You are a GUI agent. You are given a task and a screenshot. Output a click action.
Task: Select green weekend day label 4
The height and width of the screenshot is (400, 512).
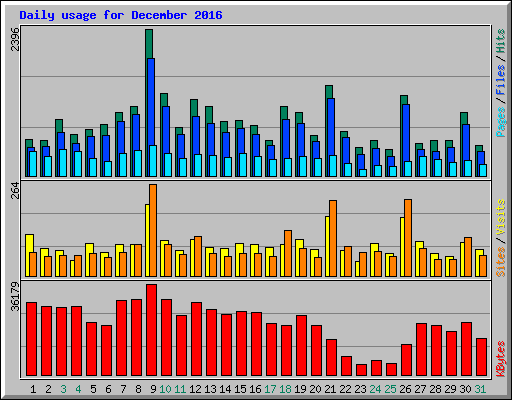(x=78, y=389)
